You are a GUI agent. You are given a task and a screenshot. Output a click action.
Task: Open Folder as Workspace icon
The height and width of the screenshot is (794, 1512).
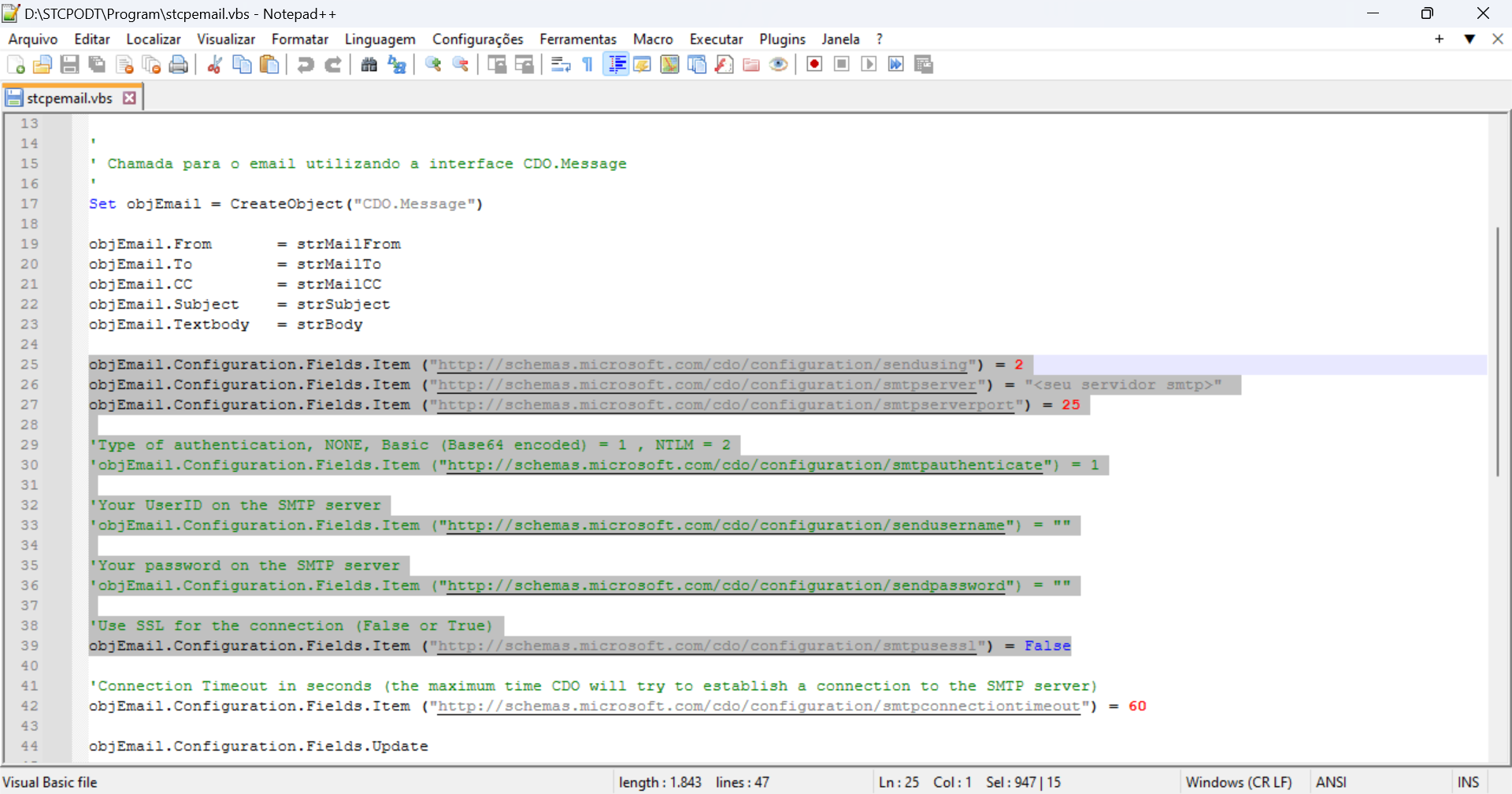pyautogui.click(x=751, y=65)
